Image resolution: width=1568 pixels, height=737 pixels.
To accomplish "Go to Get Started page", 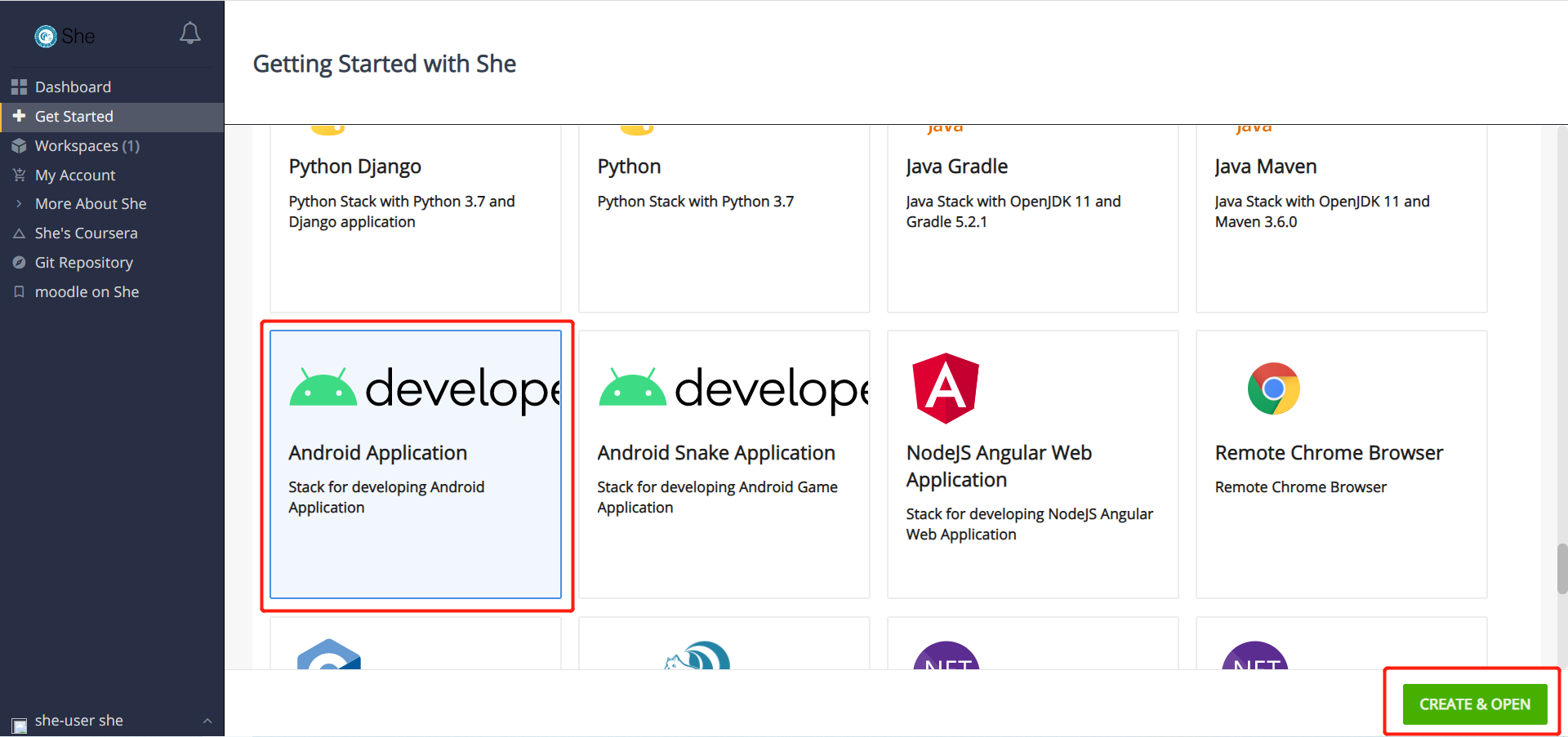I will click(x=112, y=116).
